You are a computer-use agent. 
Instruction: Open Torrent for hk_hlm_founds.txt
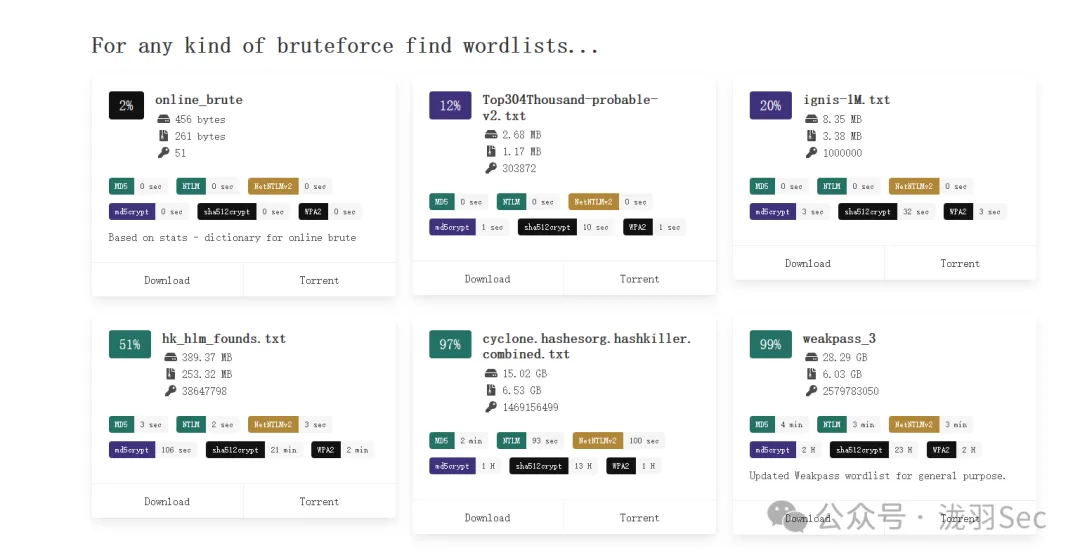pos(319,501)
